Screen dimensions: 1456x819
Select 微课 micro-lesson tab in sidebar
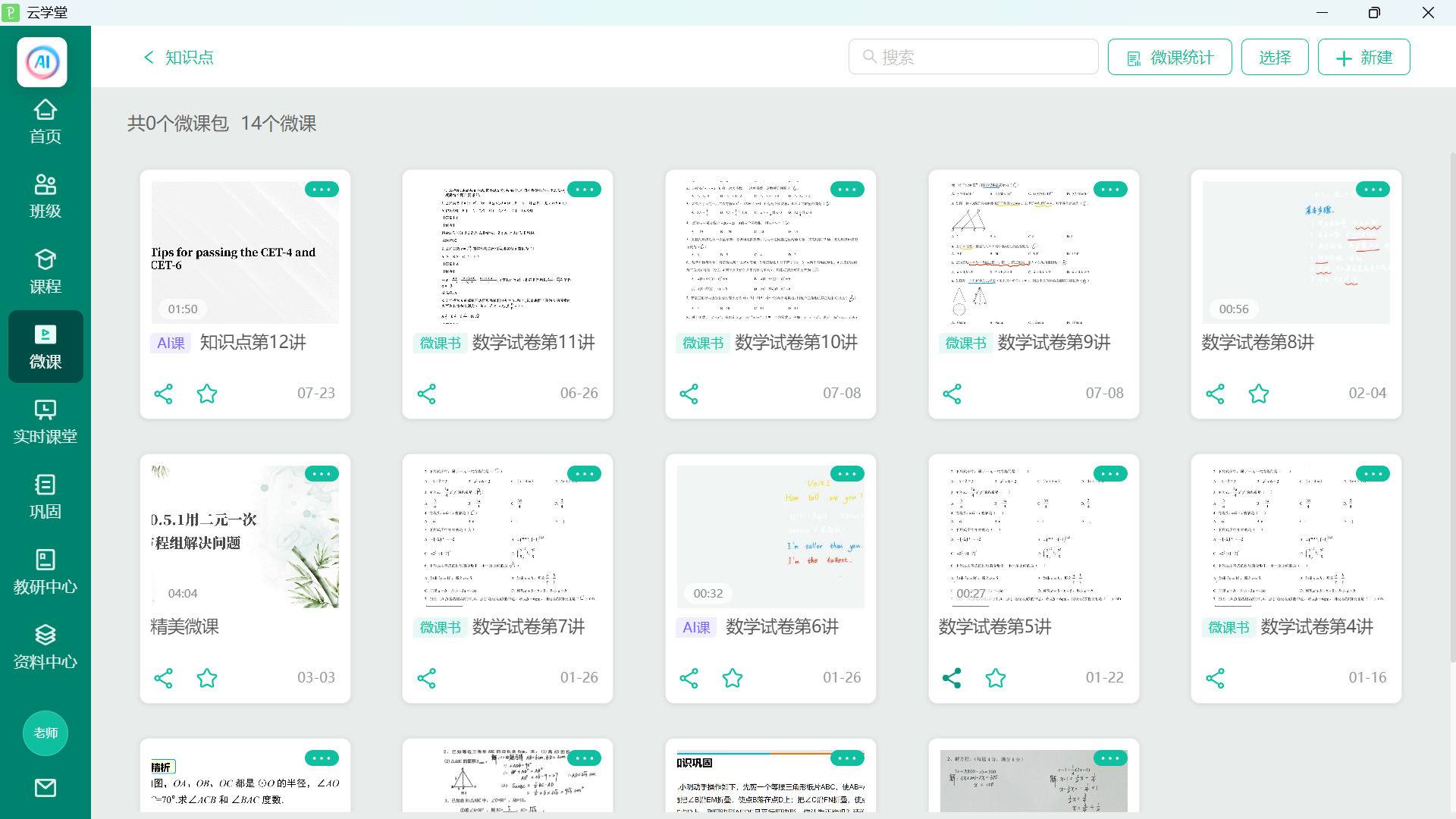tap(45, 347)
